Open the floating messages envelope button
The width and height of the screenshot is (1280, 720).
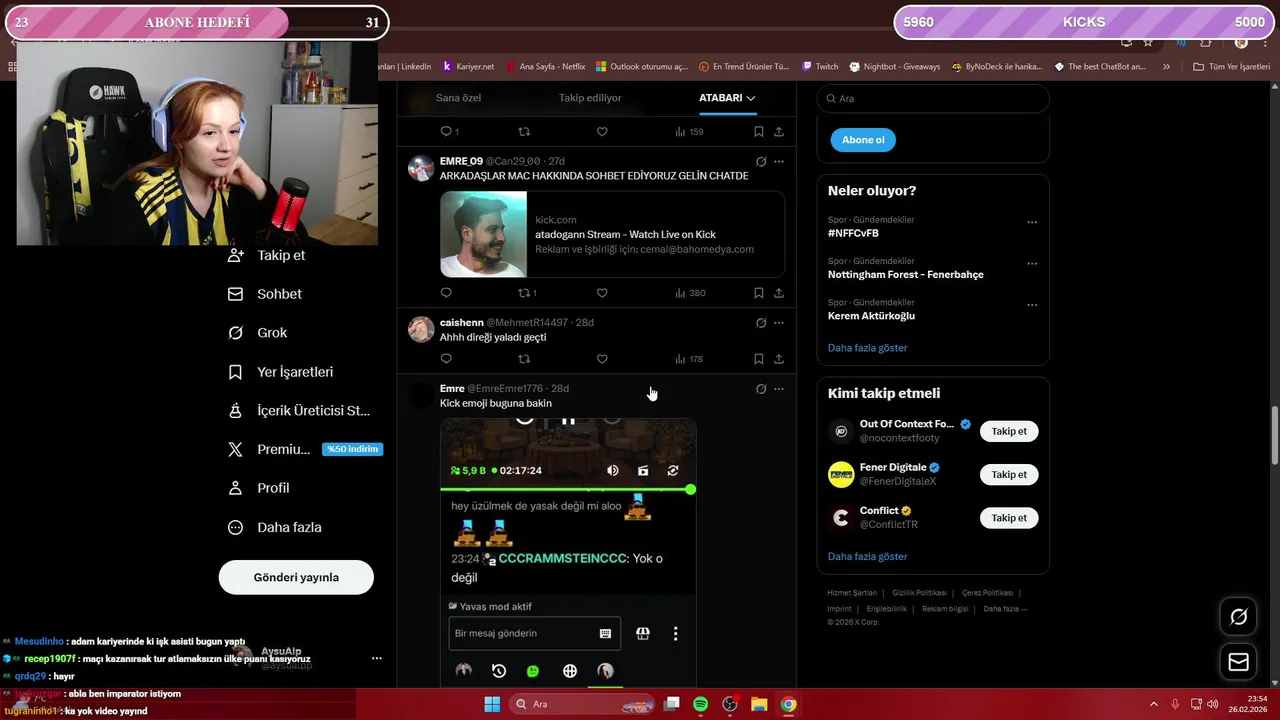pyautogui.click(x=1238, y=662)
